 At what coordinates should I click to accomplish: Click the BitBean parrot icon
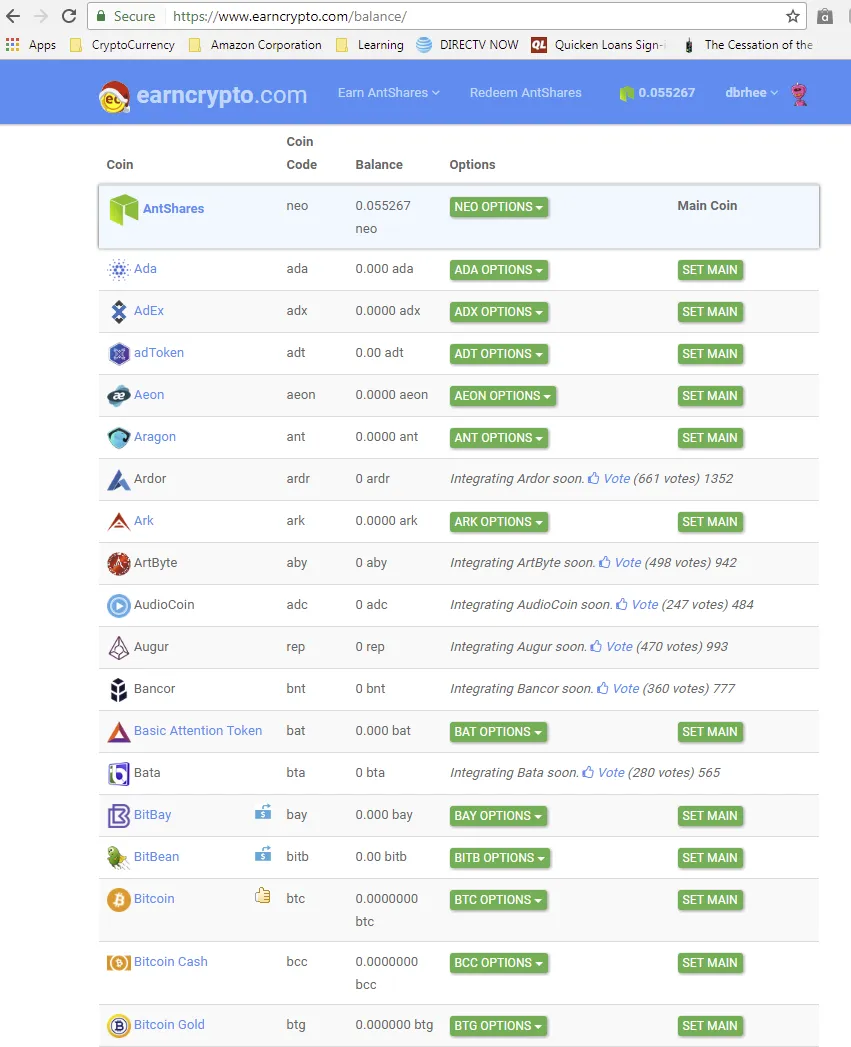coord(118,858)
